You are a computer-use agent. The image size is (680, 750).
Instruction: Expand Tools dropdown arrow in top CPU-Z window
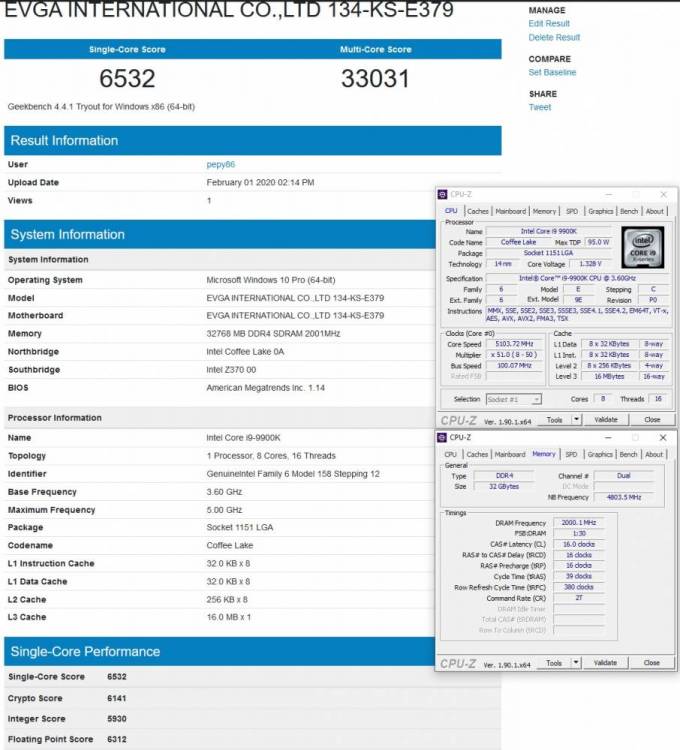pos(576,419)
